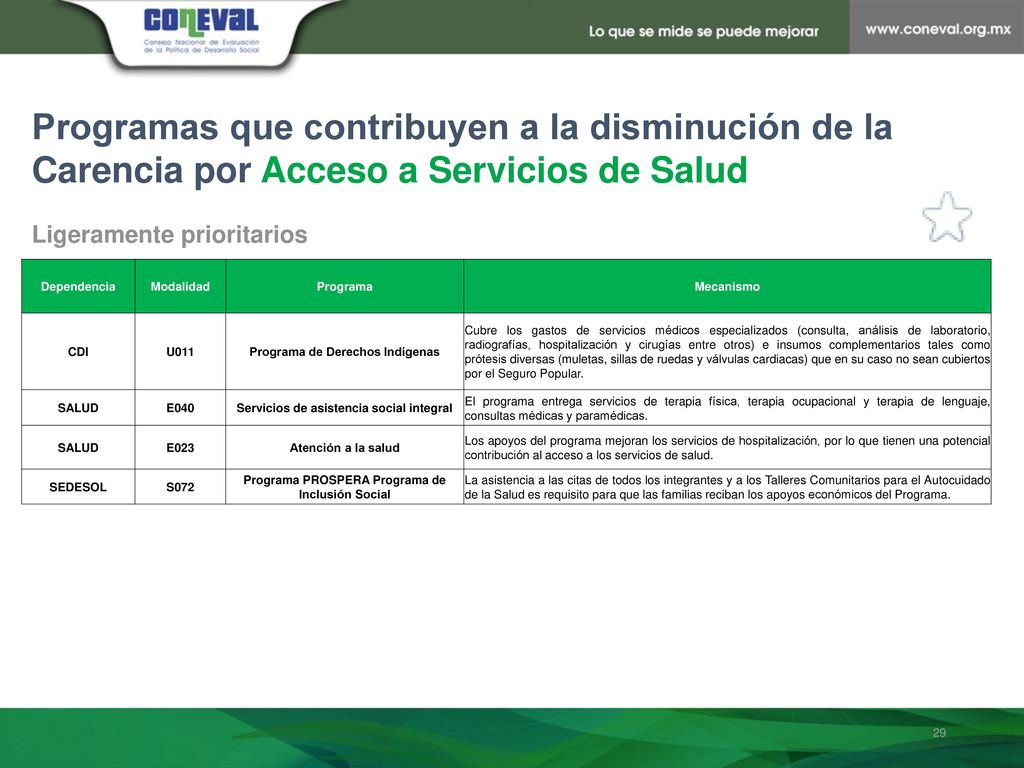This screenshot has width=1024, height=768.
Task: Select 'Programa PROSPERA Programa de Inclusión Social' cell
Action: tap(344, 487)
